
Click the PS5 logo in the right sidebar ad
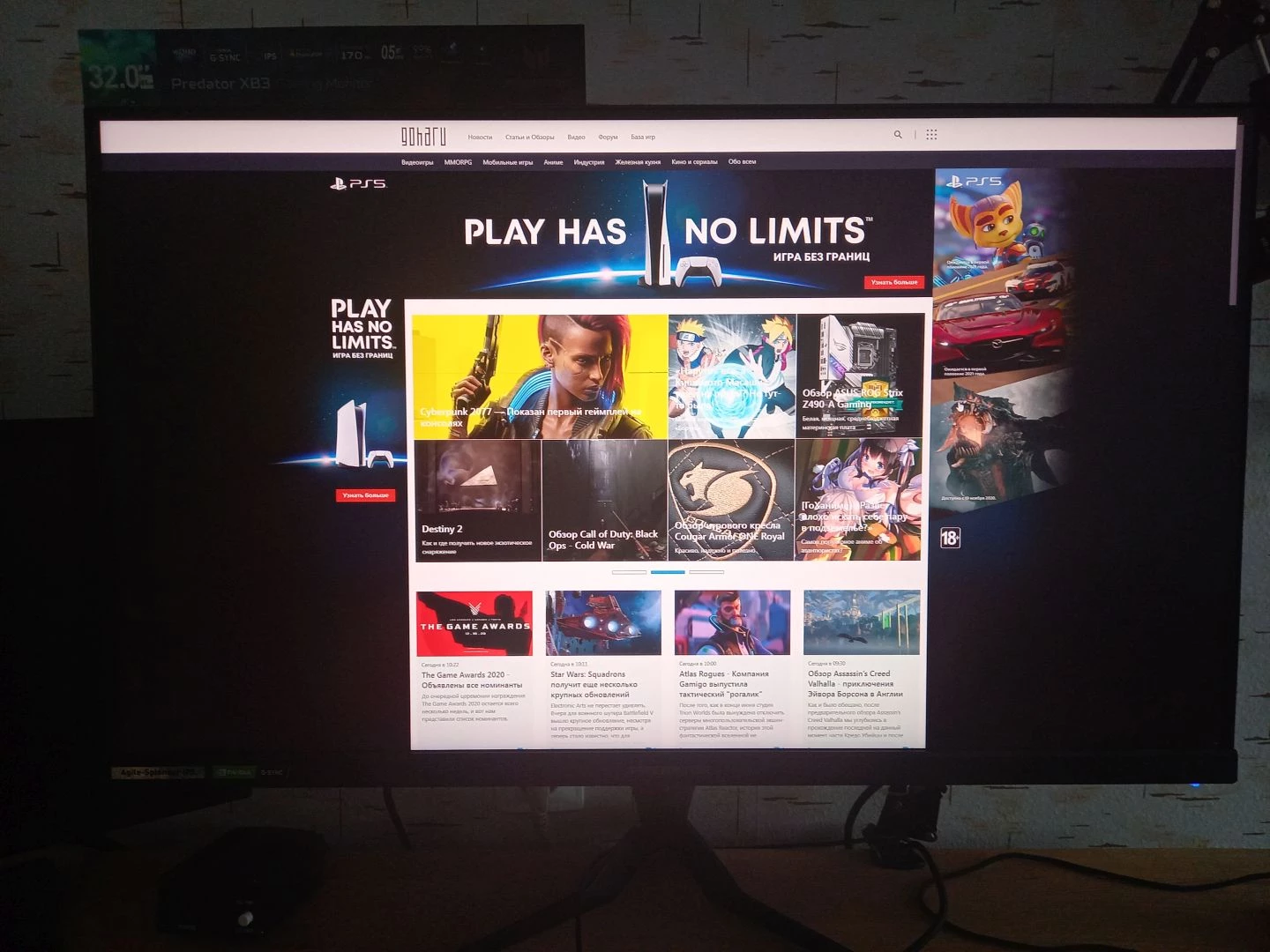pyautogui.click(x=974, y=182)
